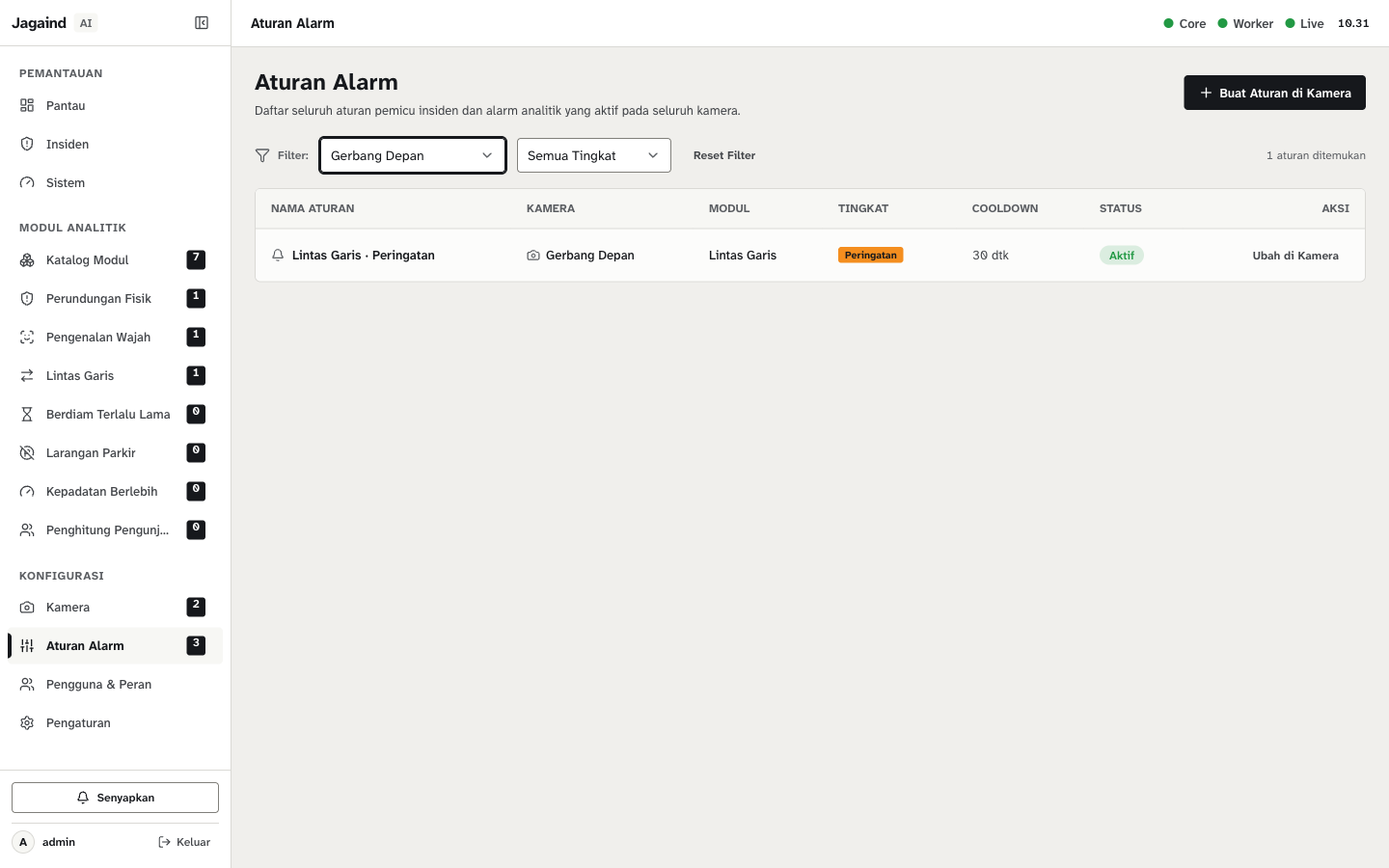Open the Gerbang Depan camera filter dropdown
This screenshot has height=868, width=1389.
[x=413, y=155]
